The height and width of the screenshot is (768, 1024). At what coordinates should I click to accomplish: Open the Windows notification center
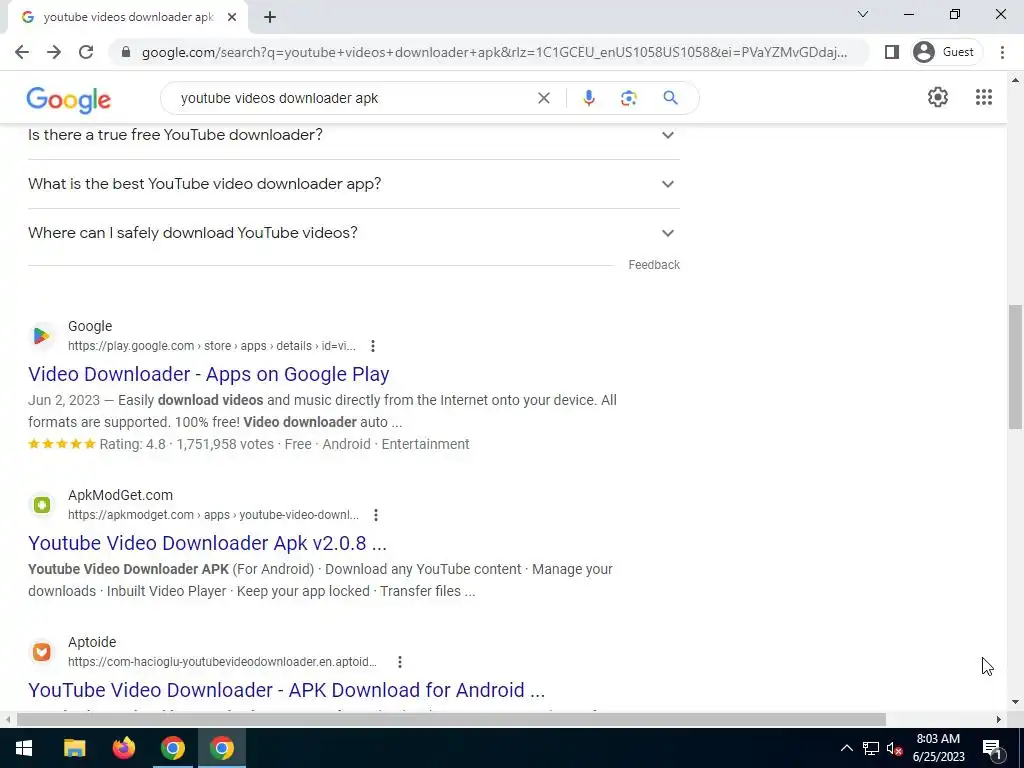[992, 749]
